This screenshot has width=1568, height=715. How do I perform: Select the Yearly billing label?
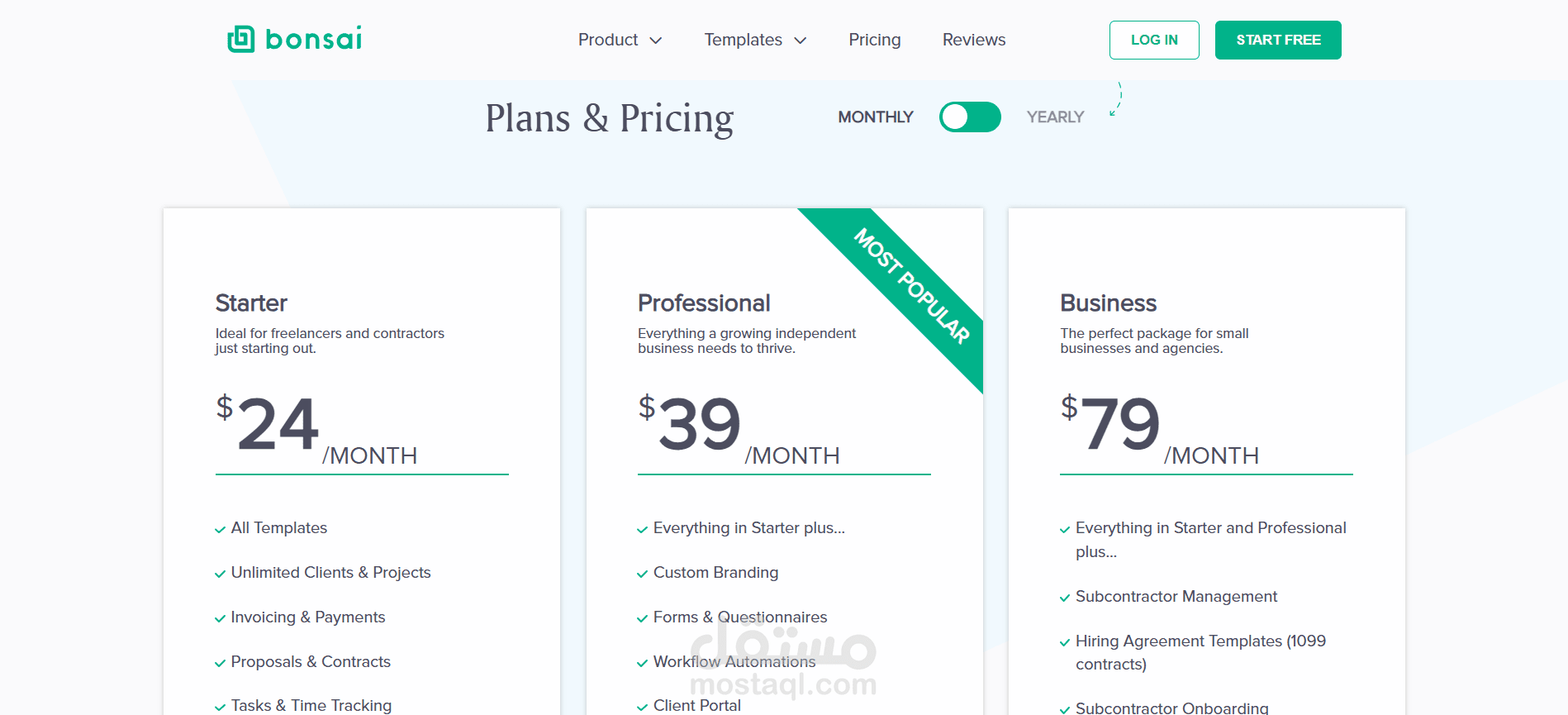pos(1055,117)
